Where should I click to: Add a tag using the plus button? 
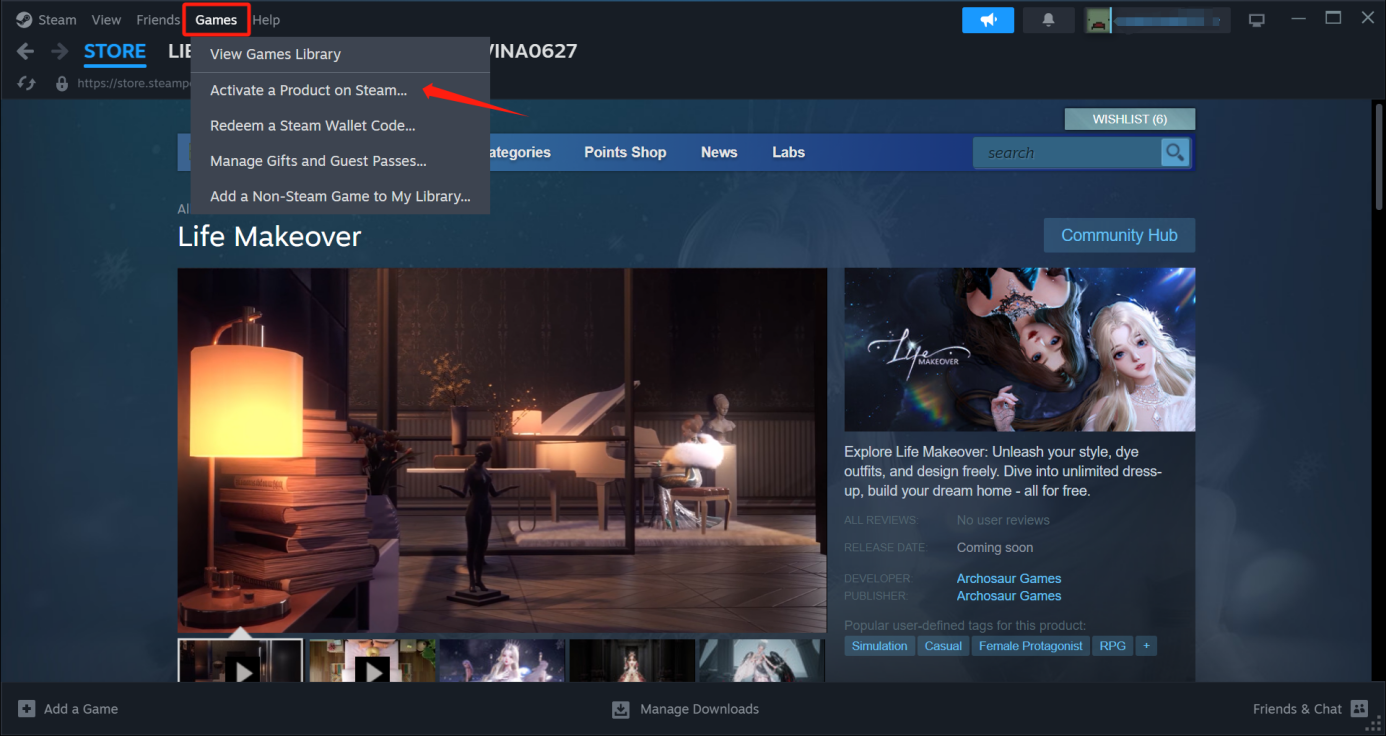click(1146, 646)
